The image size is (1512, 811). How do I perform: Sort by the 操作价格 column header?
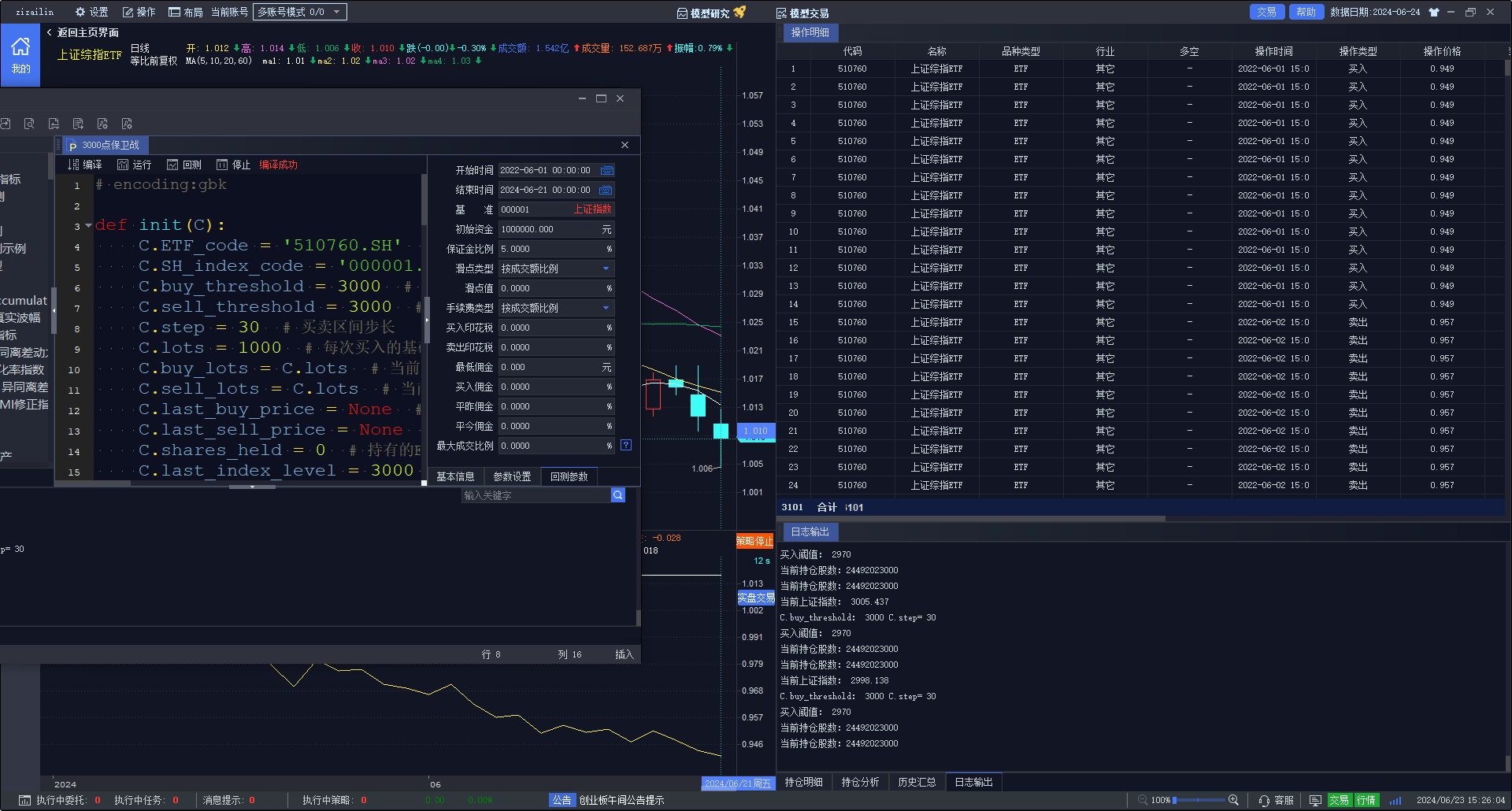[x=1442, y=51]
